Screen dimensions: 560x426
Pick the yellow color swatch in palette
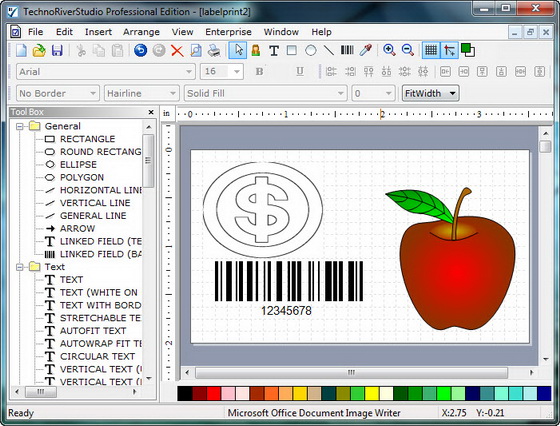[x=372, y=394]
